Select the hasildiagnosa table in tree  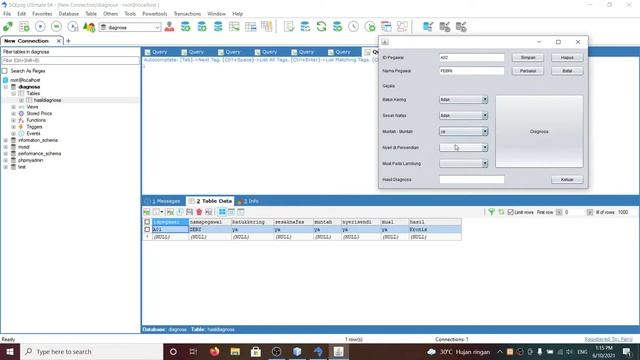[47, 100]
